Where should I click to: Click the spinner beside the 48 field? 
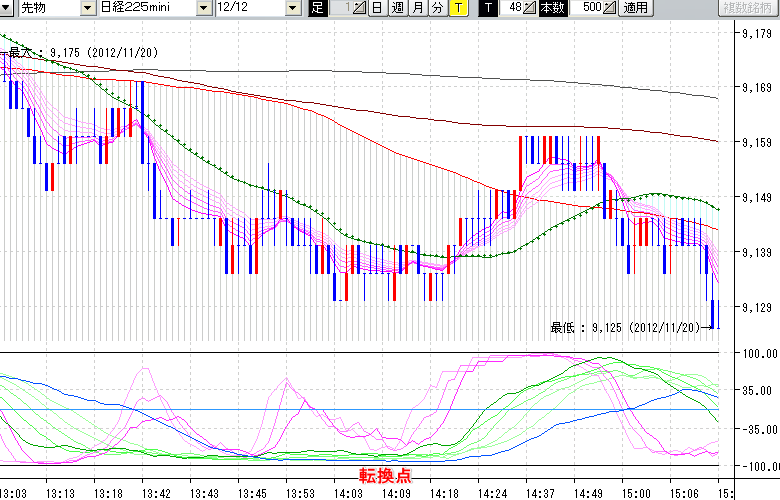[x=530, y=8]
